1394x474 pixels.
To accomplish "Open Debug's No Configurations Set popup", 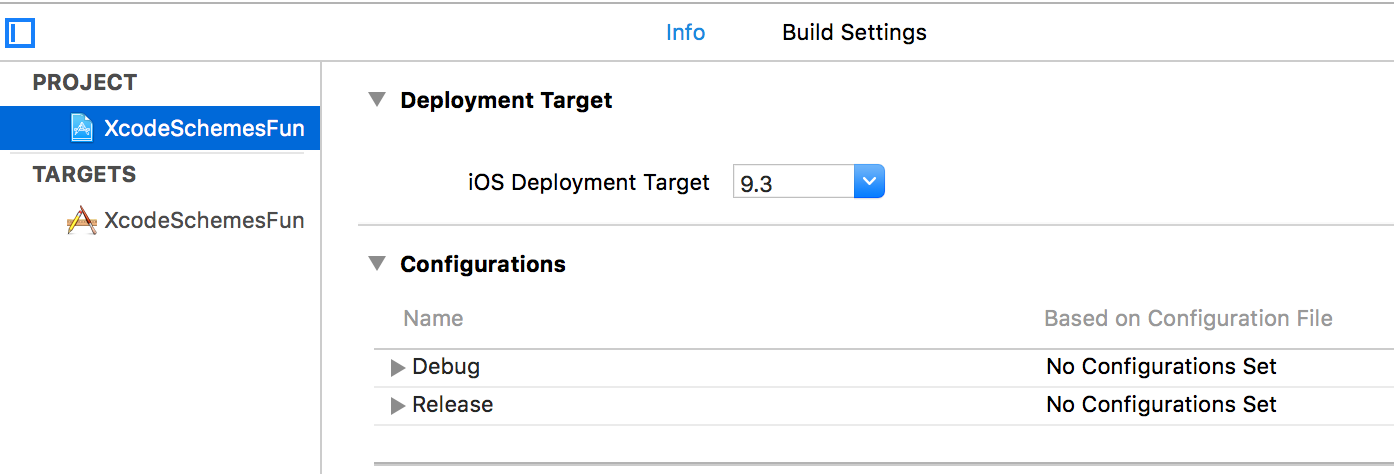I will (1161, 367).
